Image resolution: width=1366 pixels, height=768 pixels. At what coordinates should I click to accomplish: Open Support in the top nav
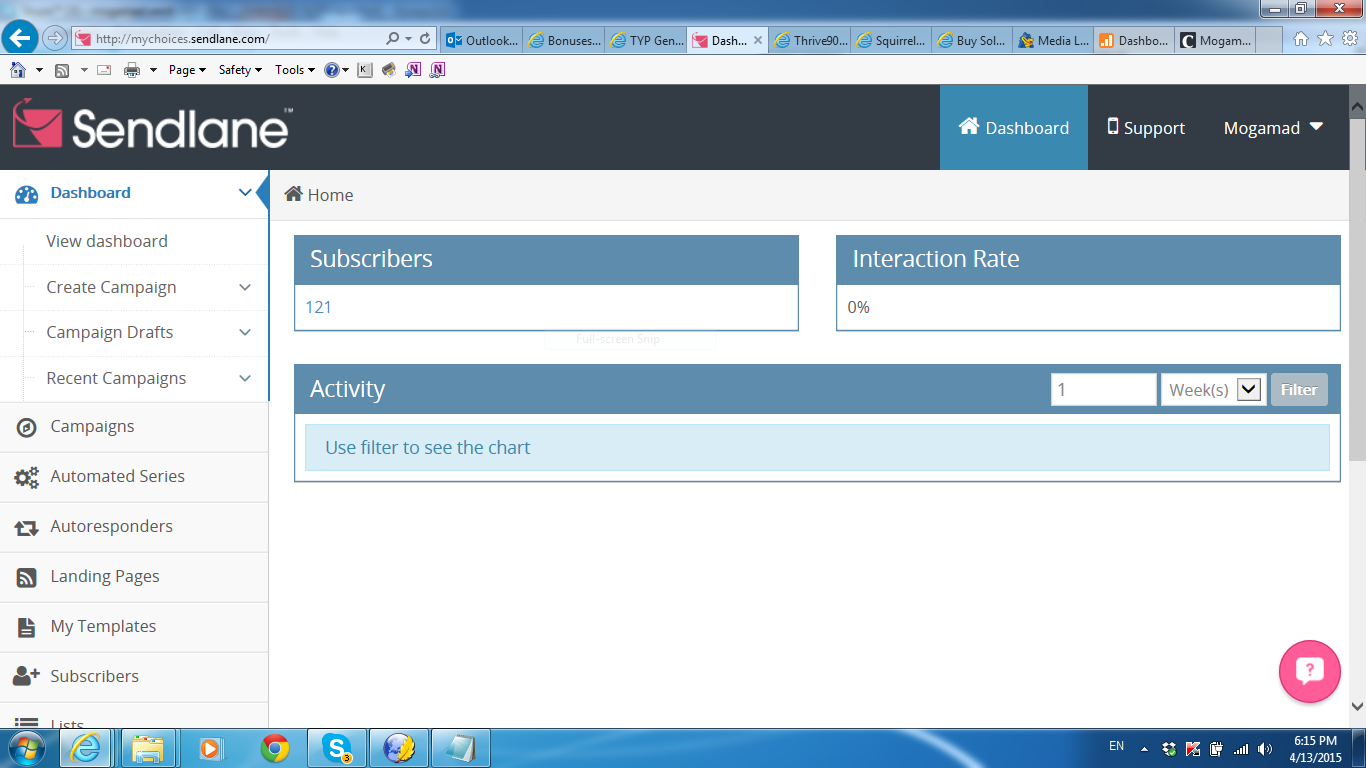pos(1146,128)
